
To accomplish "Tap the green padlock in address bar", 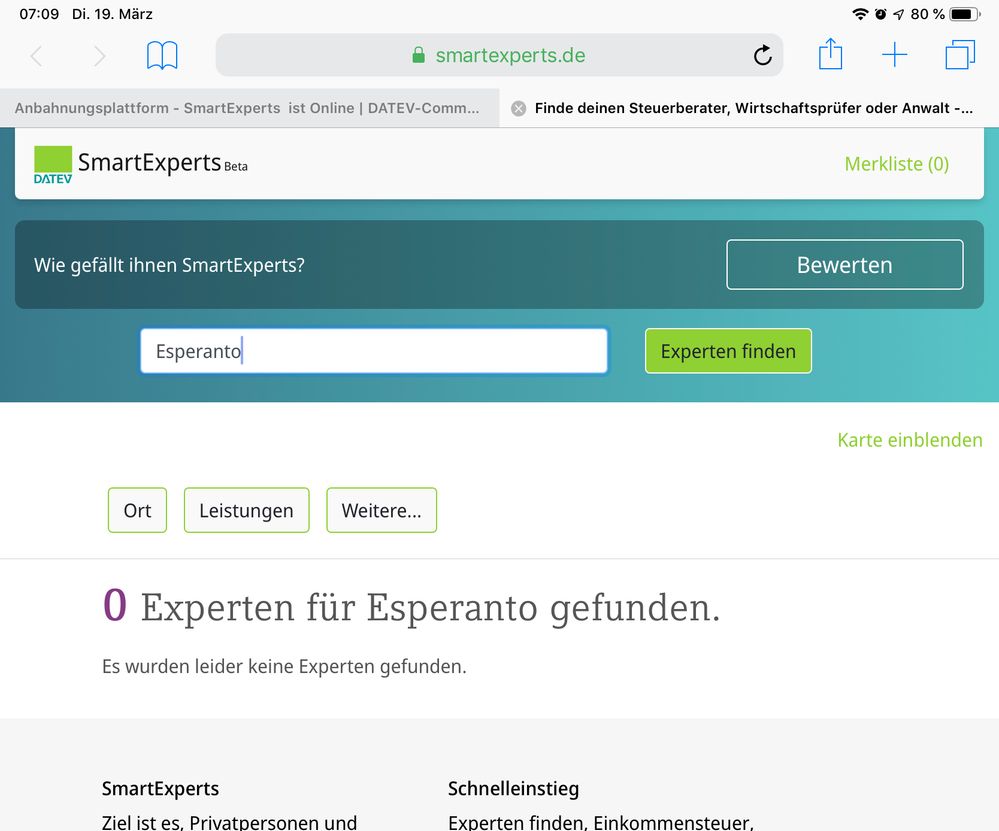I will (419, 55).
